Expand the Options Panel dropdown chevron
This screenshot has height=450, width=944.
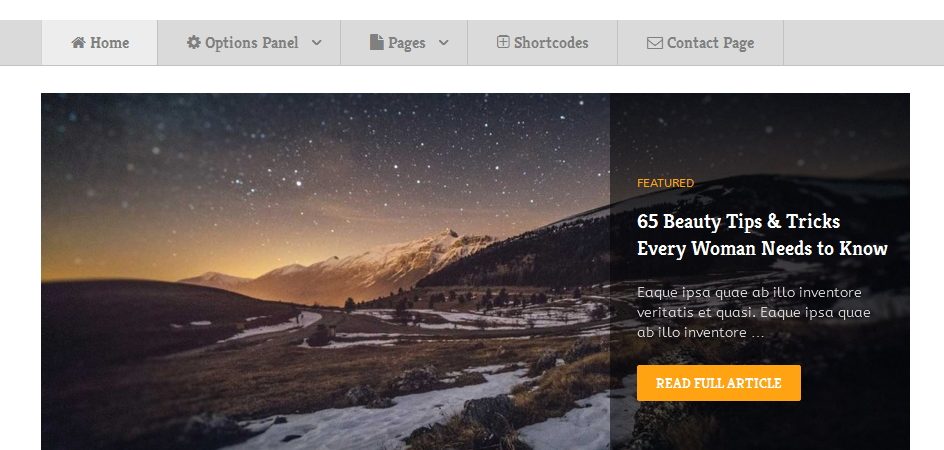point(317,43)
